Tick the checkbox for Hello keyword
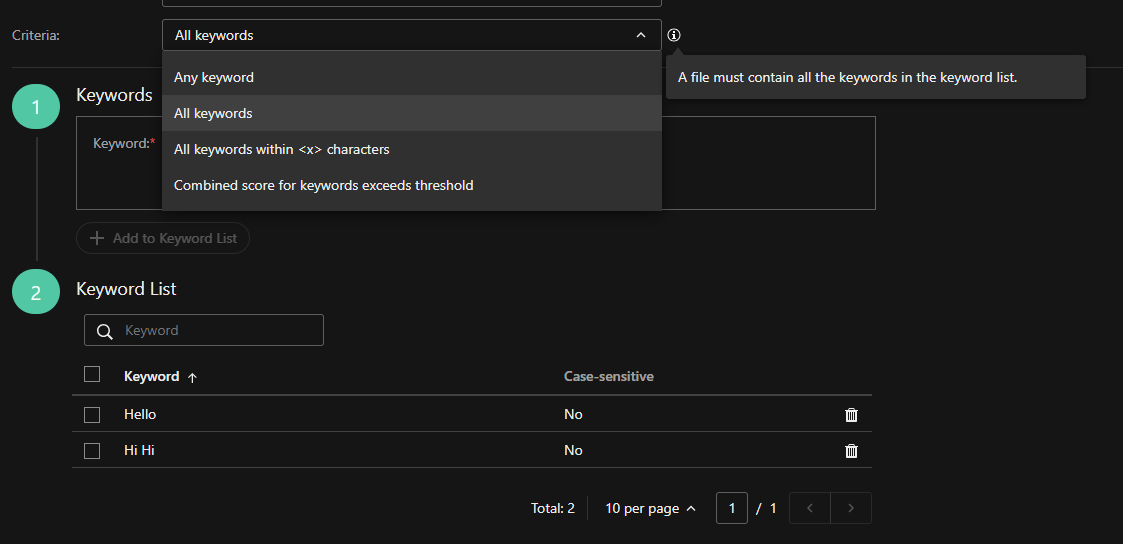 click(x=92, y=415)
